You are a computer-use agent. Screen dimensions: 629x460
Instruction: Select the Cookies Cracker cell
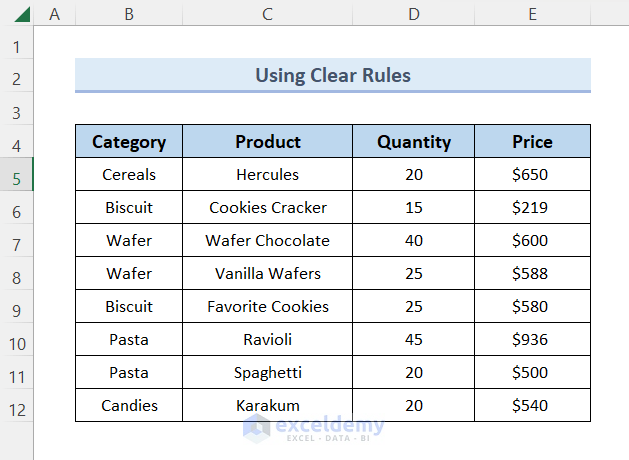click(x=267, y=208)
